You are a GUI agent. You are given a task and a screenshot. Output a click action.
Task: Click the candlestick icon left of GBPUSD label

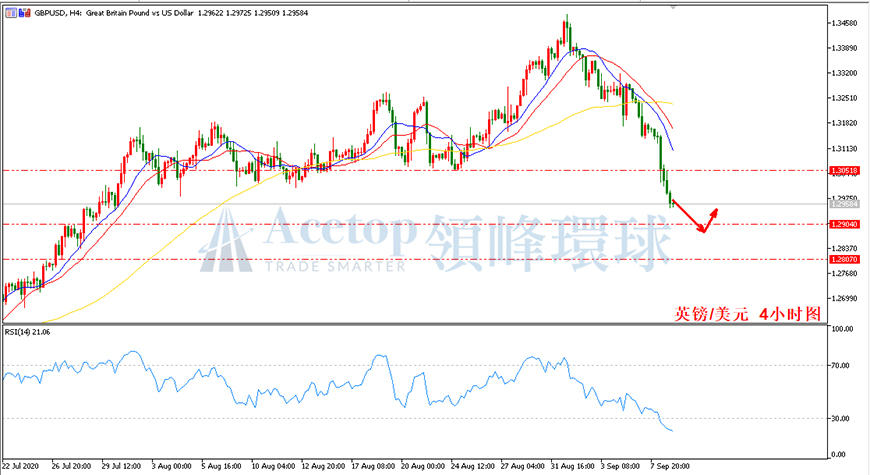[24, 13]
